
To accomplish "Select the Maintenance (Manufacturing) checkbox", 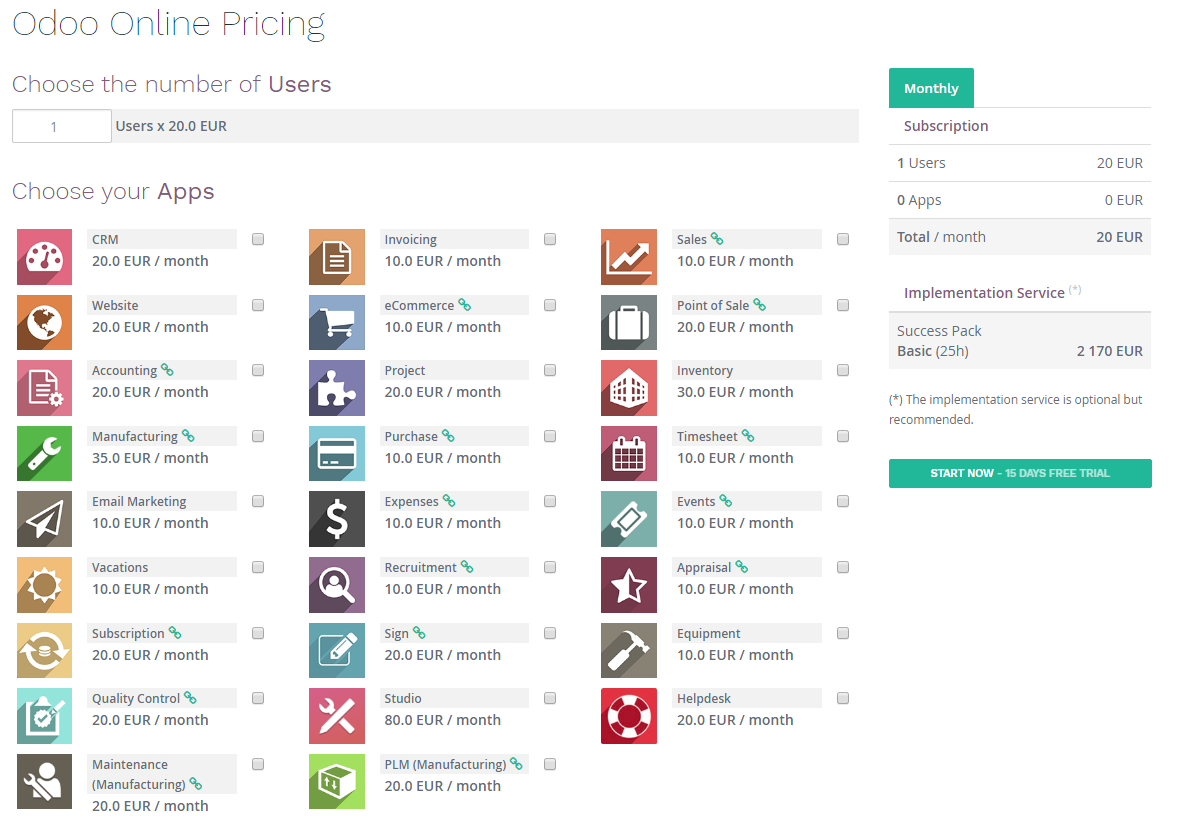I will [258, 765].
